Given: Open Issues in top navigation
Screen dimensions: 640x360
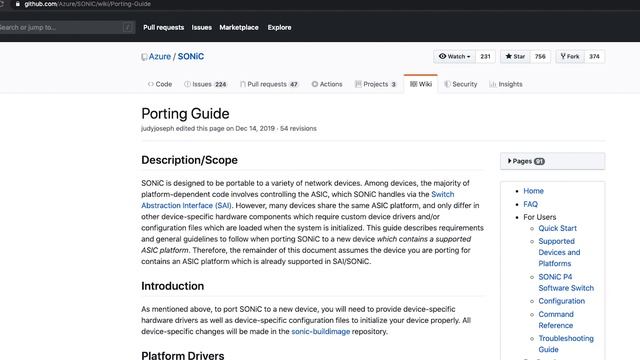Looking at the screenshot, I should pyautogui.click(x=202, y=27).
